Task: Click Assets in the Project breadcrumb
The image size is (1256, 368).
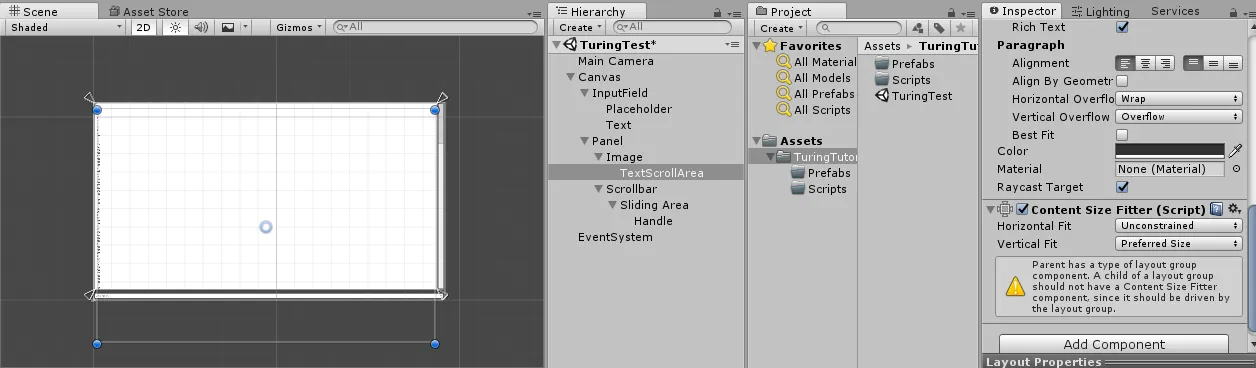Action: (882, 46)
